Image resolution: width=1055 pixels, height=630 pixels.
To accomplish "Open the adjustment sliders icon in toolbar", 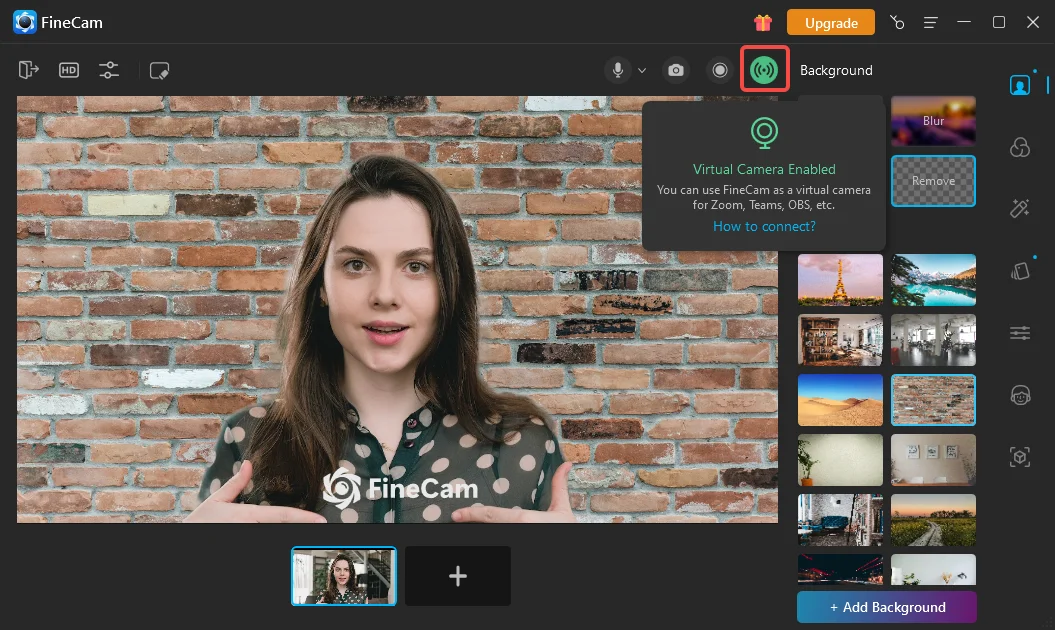I will coord(109,70).
